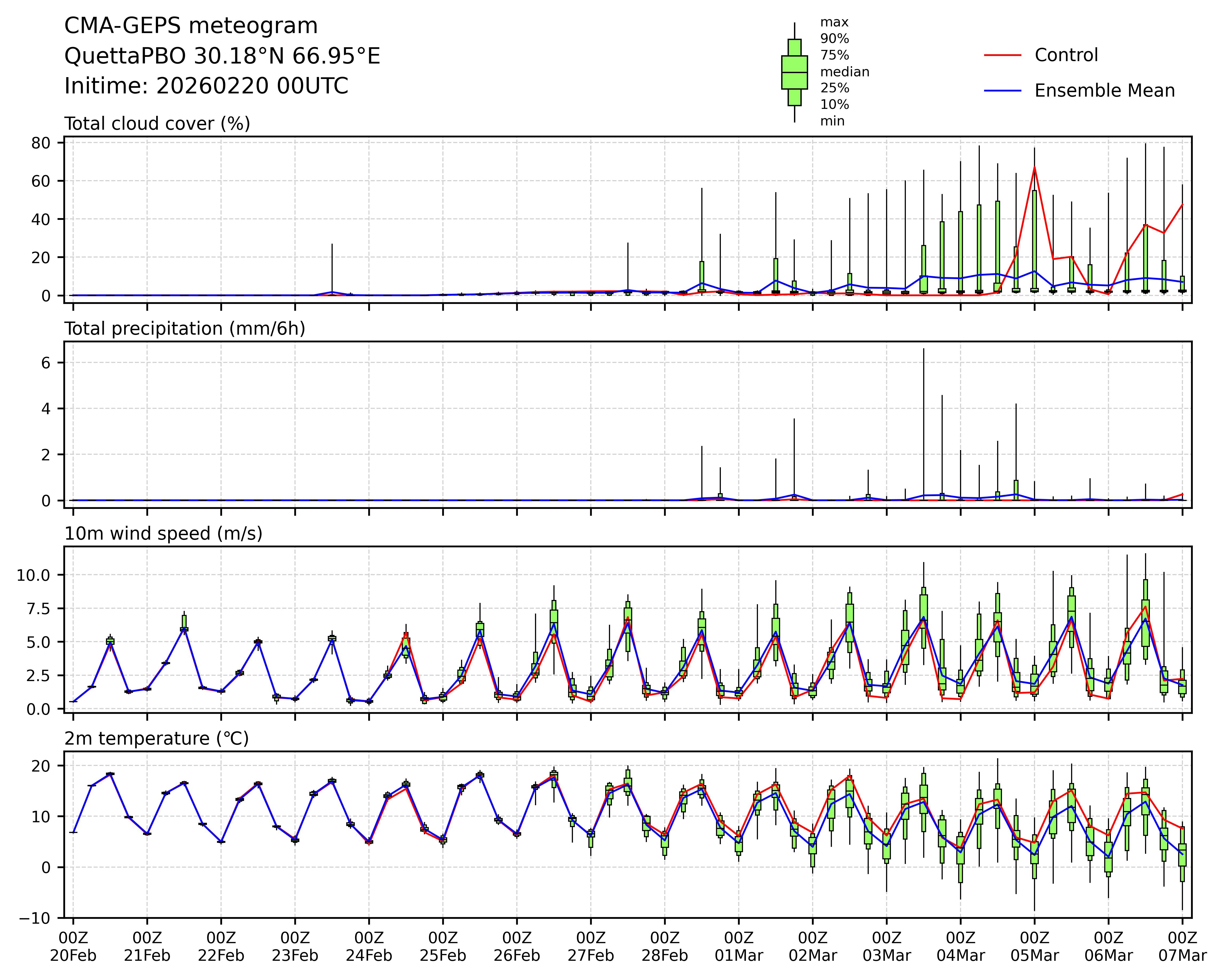1223x980 pixels.
Task: Click the 'median' label in the legend
Action: [x=845, y=72]
